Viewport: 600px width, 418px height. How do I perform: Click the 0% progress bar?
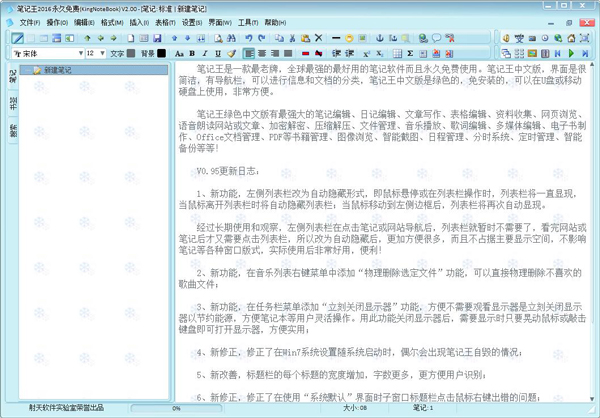[x=176, y=408]
